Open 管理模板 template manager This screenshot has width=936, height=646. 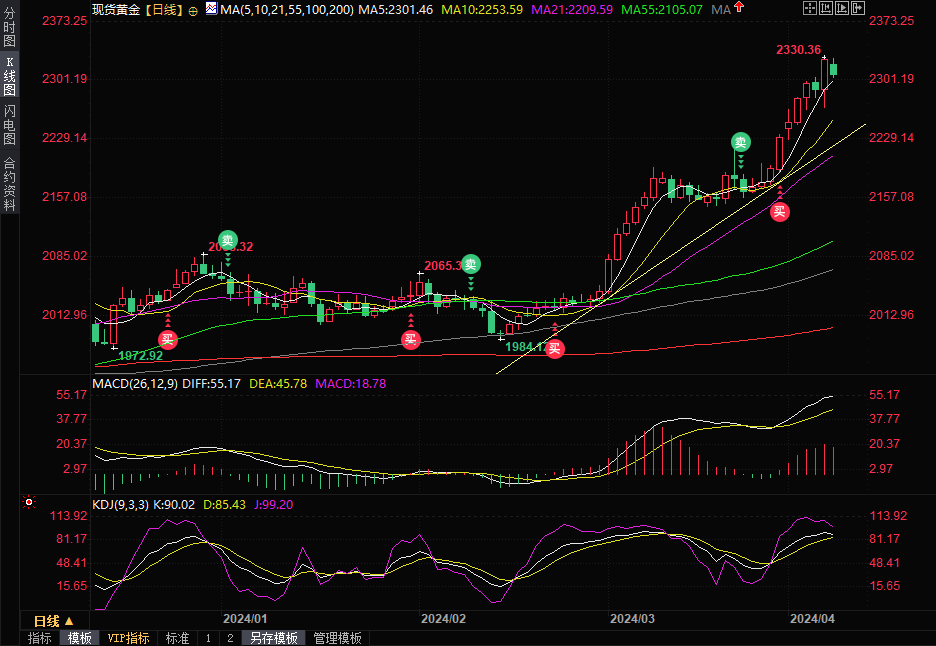(x=338, y=638)
